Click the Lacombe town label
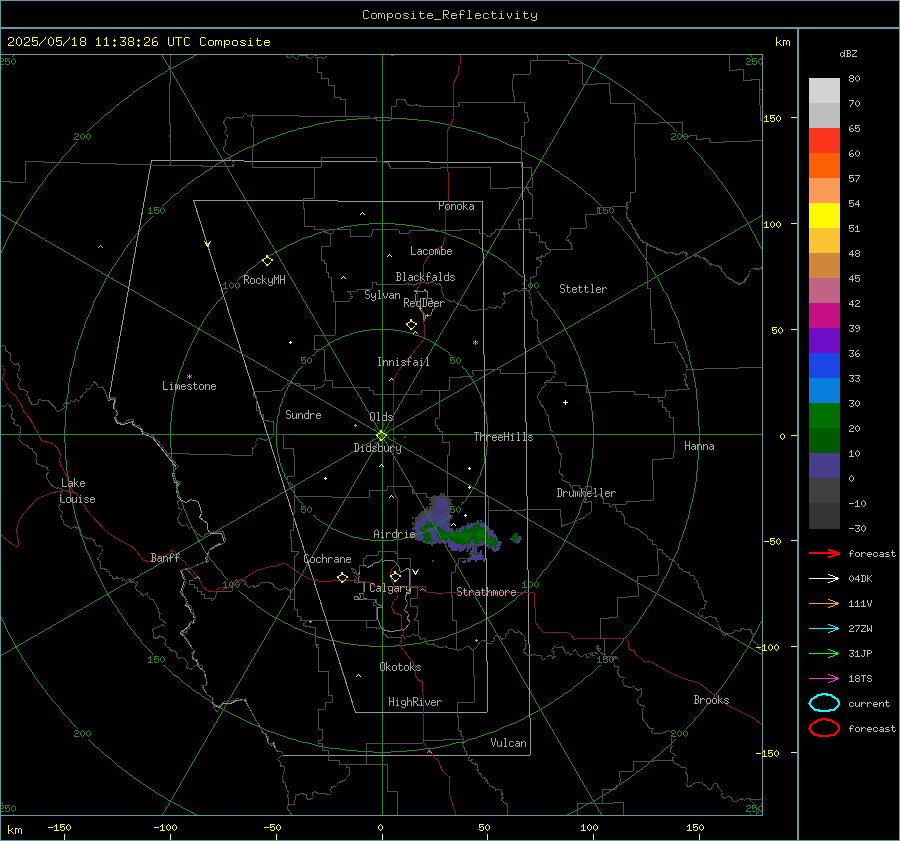The image size is (900, 841). pyautogui.click(x=431, y=251)
